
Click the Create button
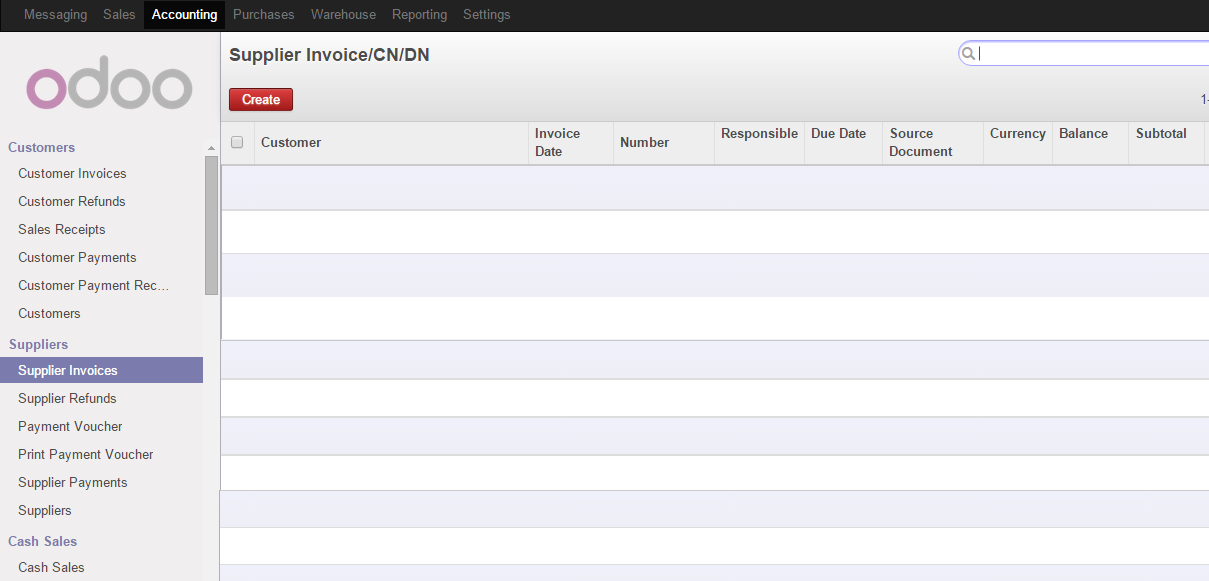tap(260, 99)
